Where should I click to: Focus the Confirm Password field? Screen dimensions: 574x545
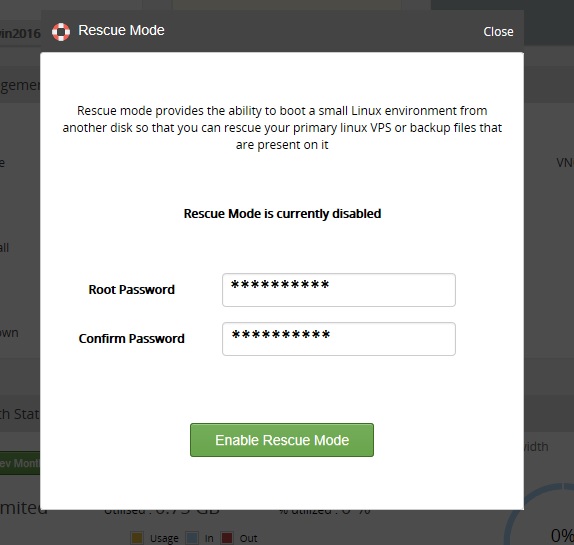point(339,339)
